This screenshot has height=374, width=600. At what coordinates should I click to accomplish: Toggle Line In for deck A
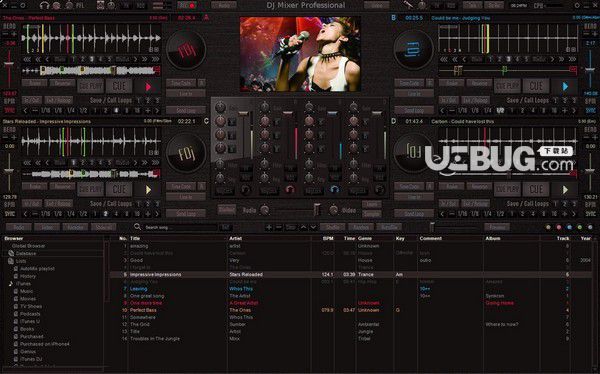point(186,94)
